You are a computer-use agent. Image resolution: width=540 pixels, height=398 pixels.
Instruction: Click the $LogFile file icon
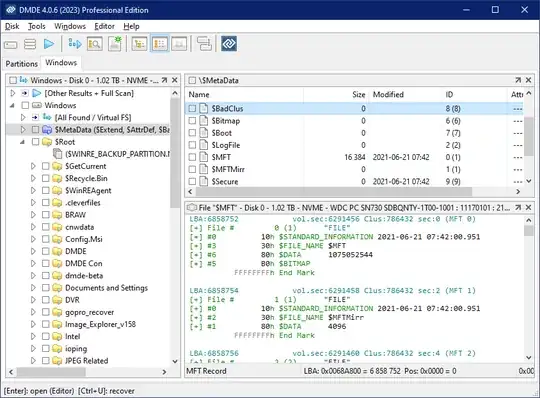click(204, 145)
